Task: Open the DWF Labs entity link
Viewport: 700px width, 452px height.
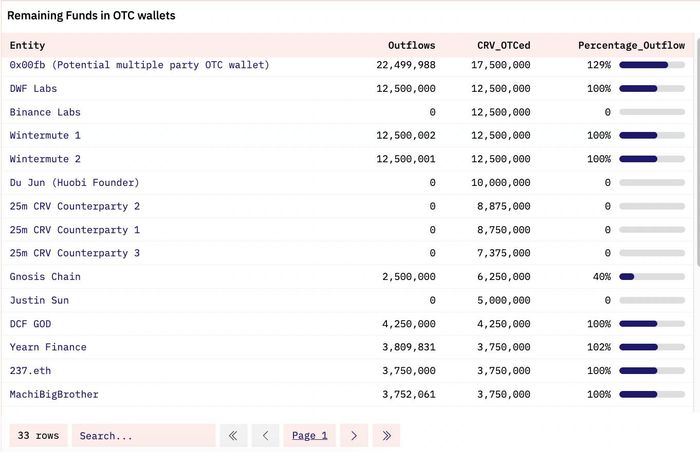Action: (x=33, y=88)
